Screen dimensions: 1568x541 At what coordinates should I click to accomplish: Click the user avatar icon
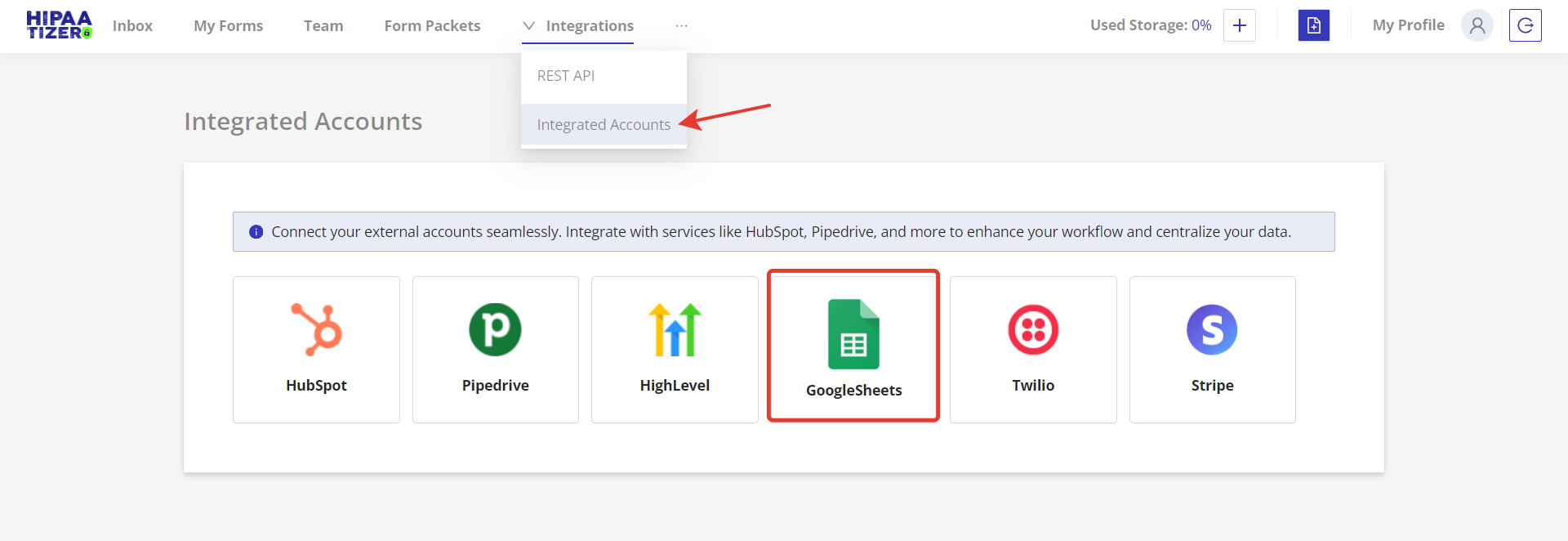pyautogui.click(x=1477, y=25)
